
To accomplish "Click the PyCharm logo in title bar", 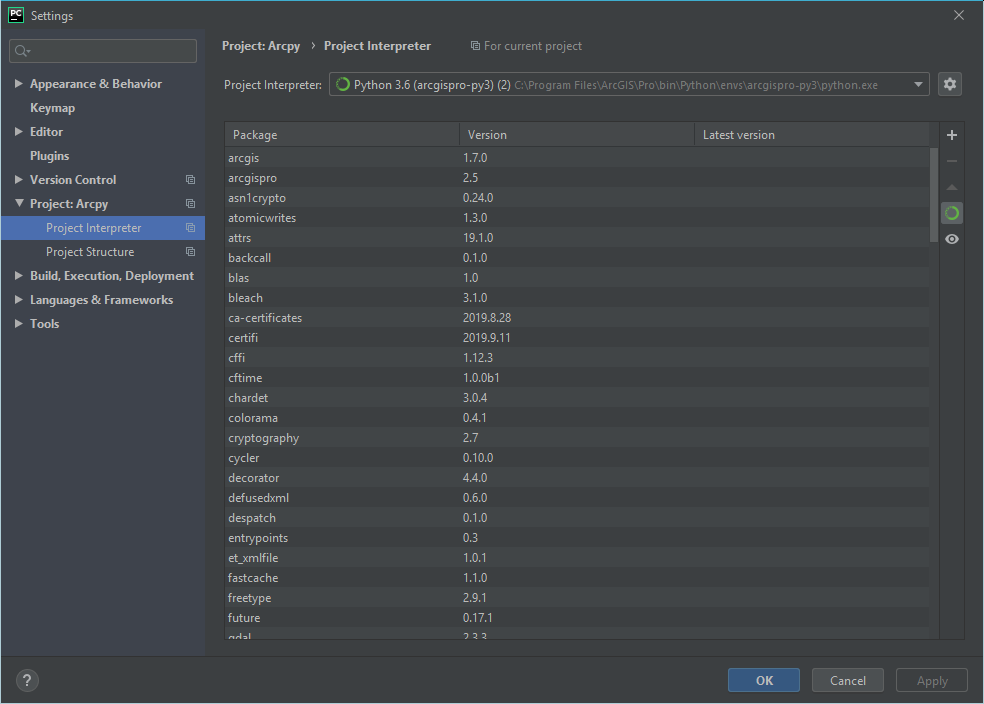I will [x=16, y=15].
